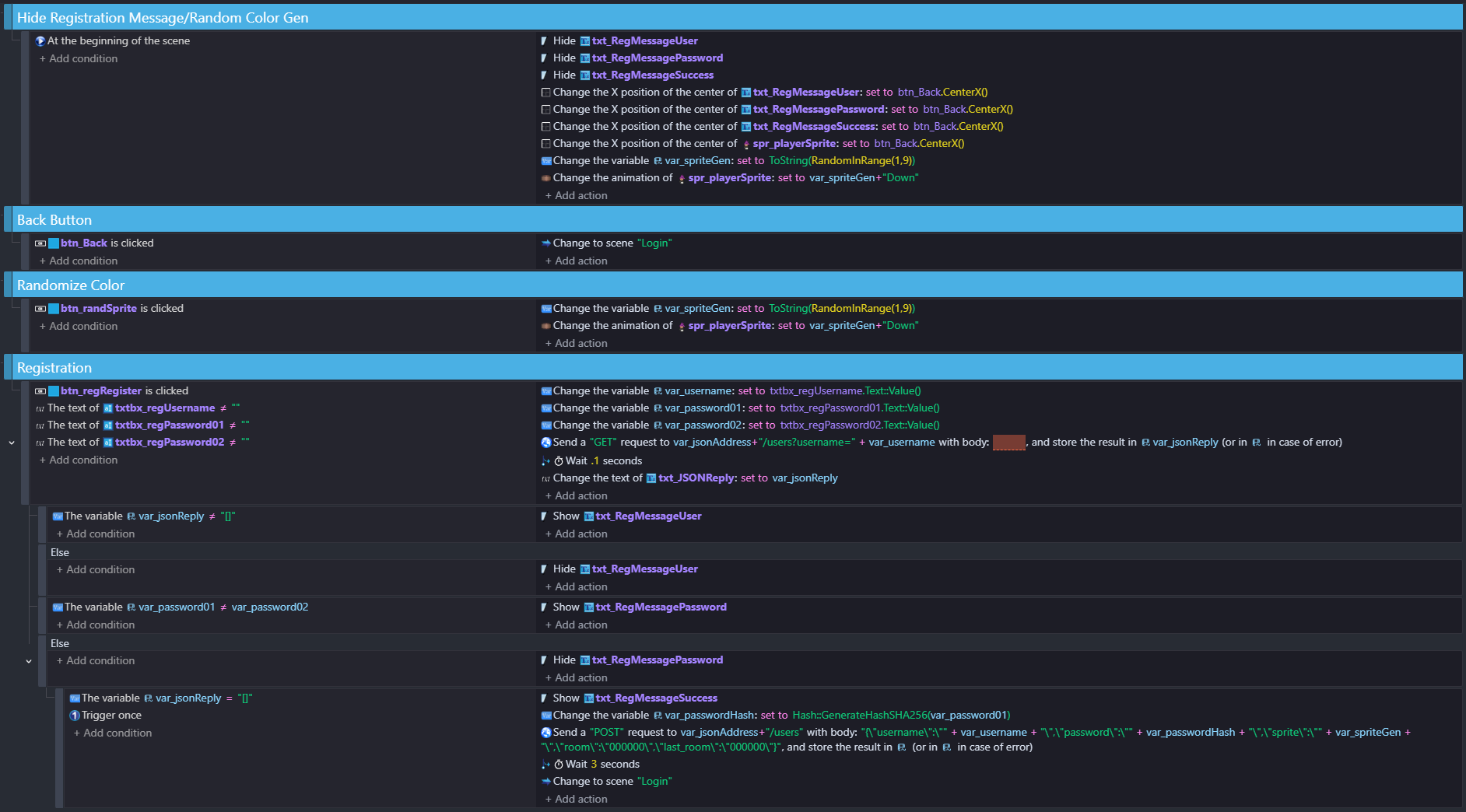This screenshot has height=812, width=1466.
Task: Add condition under 'btn_Back is clicked'
Action: pyautogui.click(x=79, y=261)
